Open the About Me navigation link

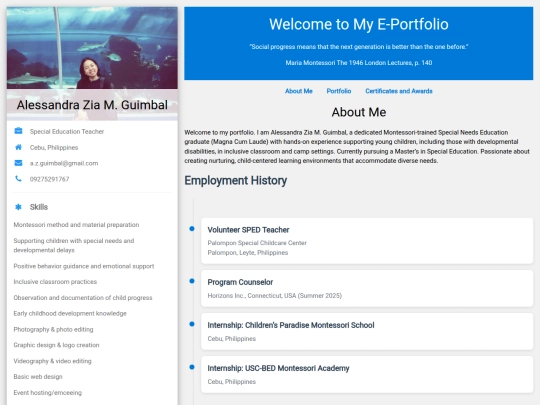tap(299, 91)
